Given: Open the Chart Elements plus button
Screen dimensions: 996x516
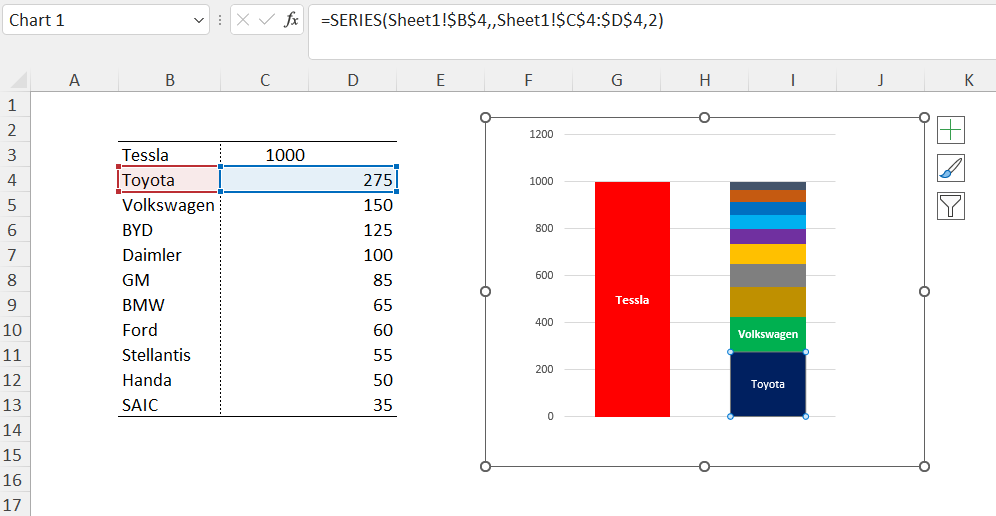Looking at the screenshot, I should (x=951, y=130).
